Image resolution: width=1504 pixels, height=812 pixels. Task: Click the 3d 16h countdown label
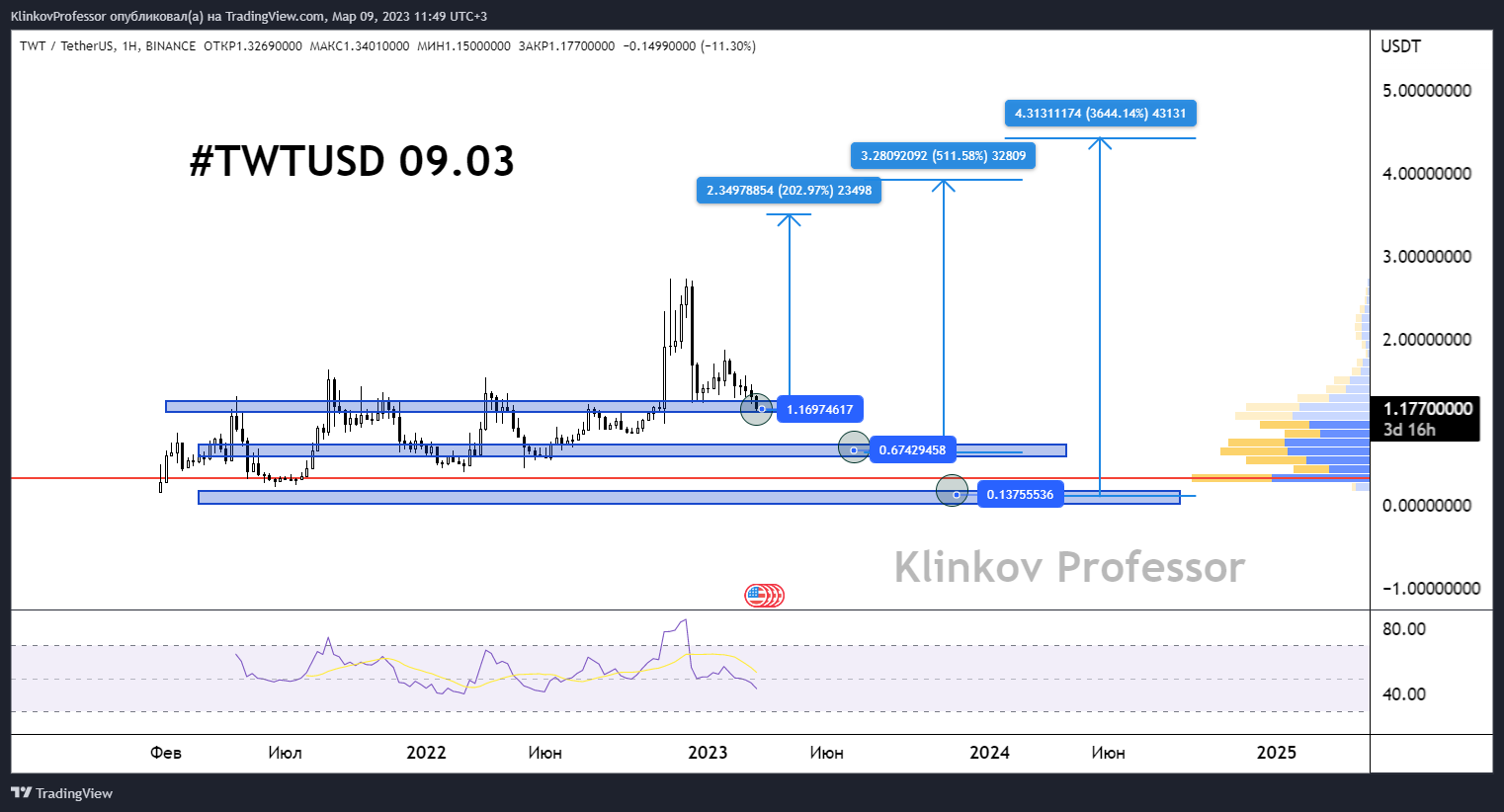pyautogui.click(x=1410, y=430)
